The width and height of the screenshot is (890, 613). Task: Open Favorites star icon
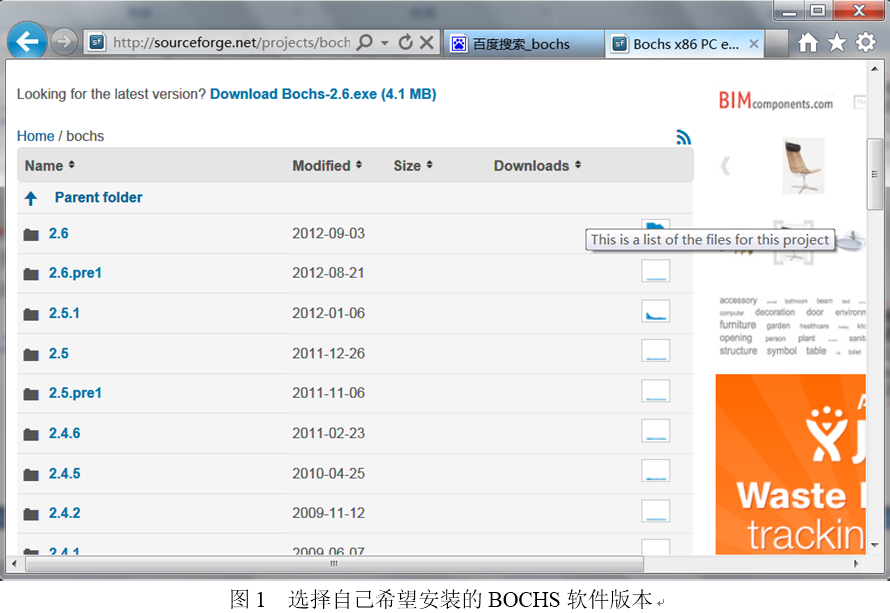coord(837,42)
